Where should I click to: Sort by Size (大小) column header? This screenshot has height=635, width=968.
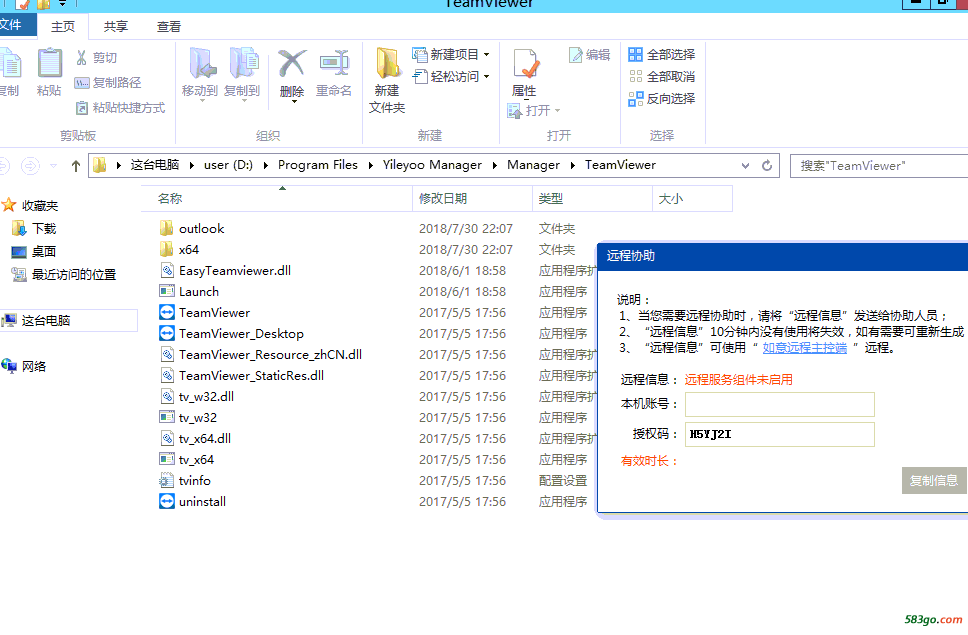coord(692,199)
